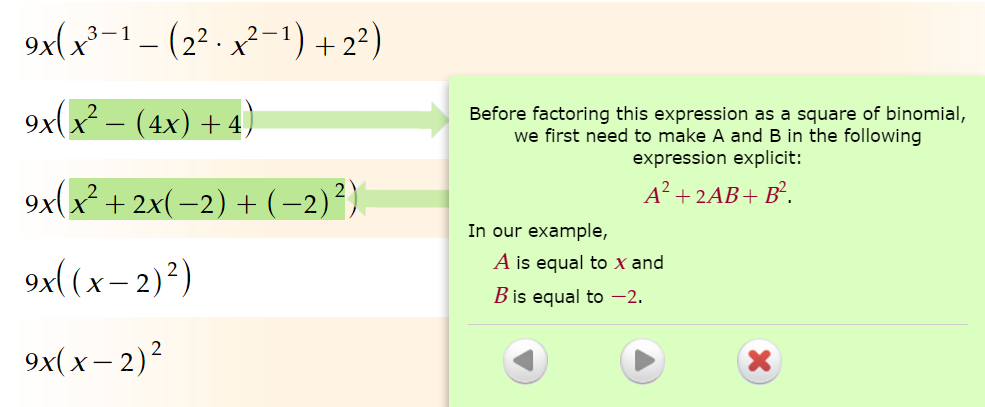Click the left-pointing green arrow from explanation
985x407 pixels.
403,198
